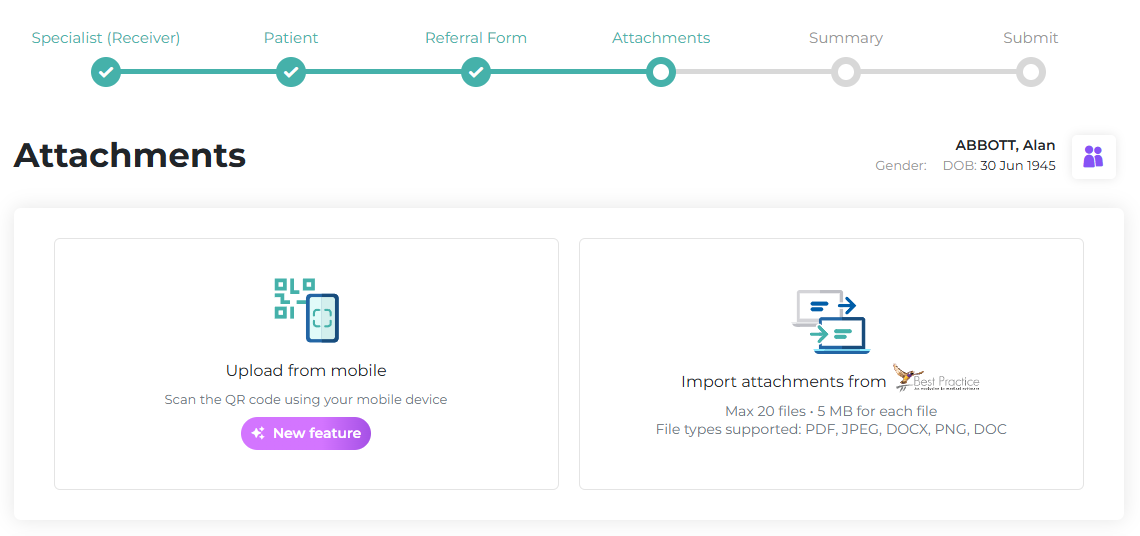Open the Referral Form step label
The width and height of the screenshot is (1140, 536).
(476, 38)
